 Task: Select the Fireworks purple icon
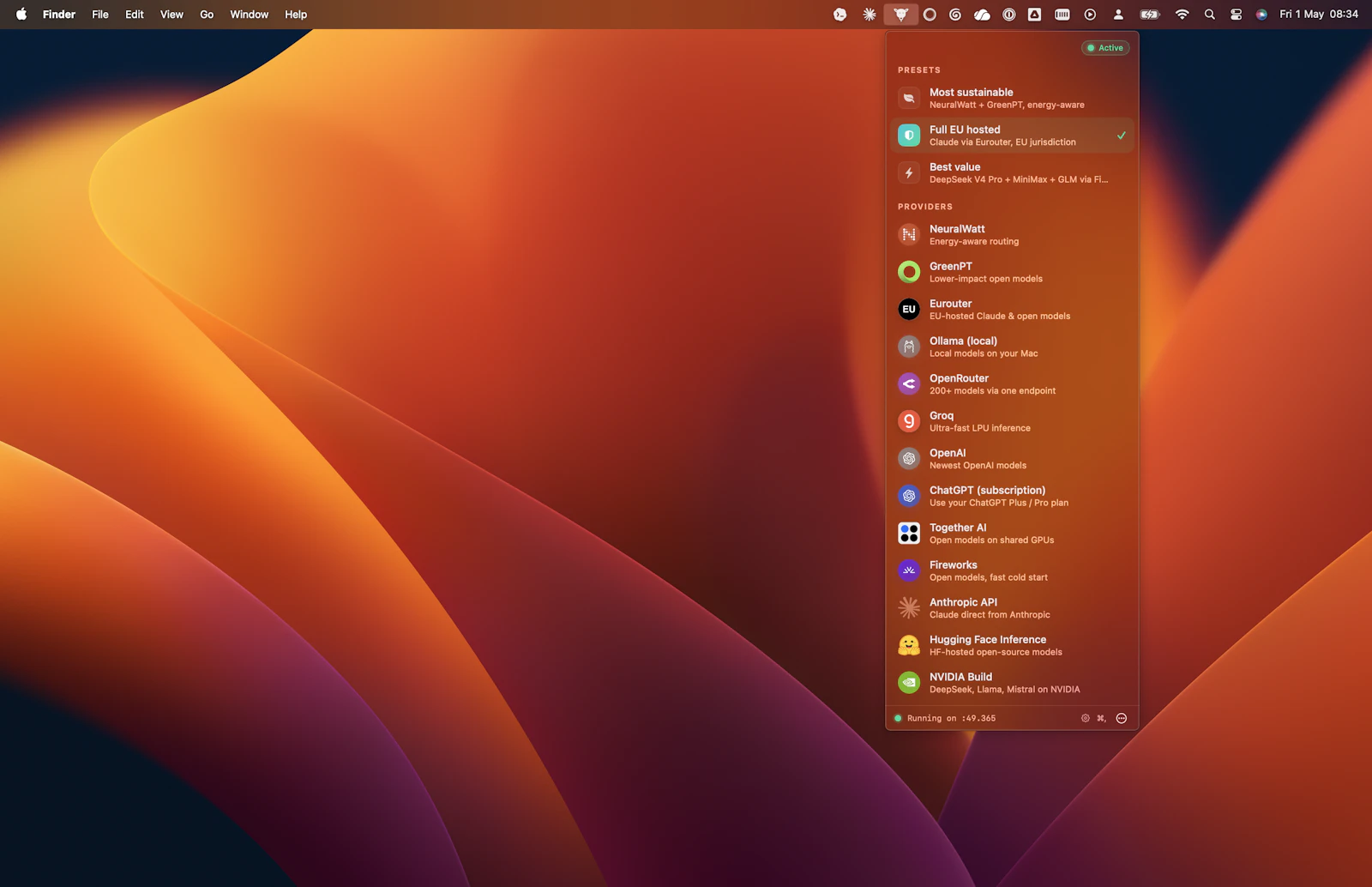pos(909,570)
